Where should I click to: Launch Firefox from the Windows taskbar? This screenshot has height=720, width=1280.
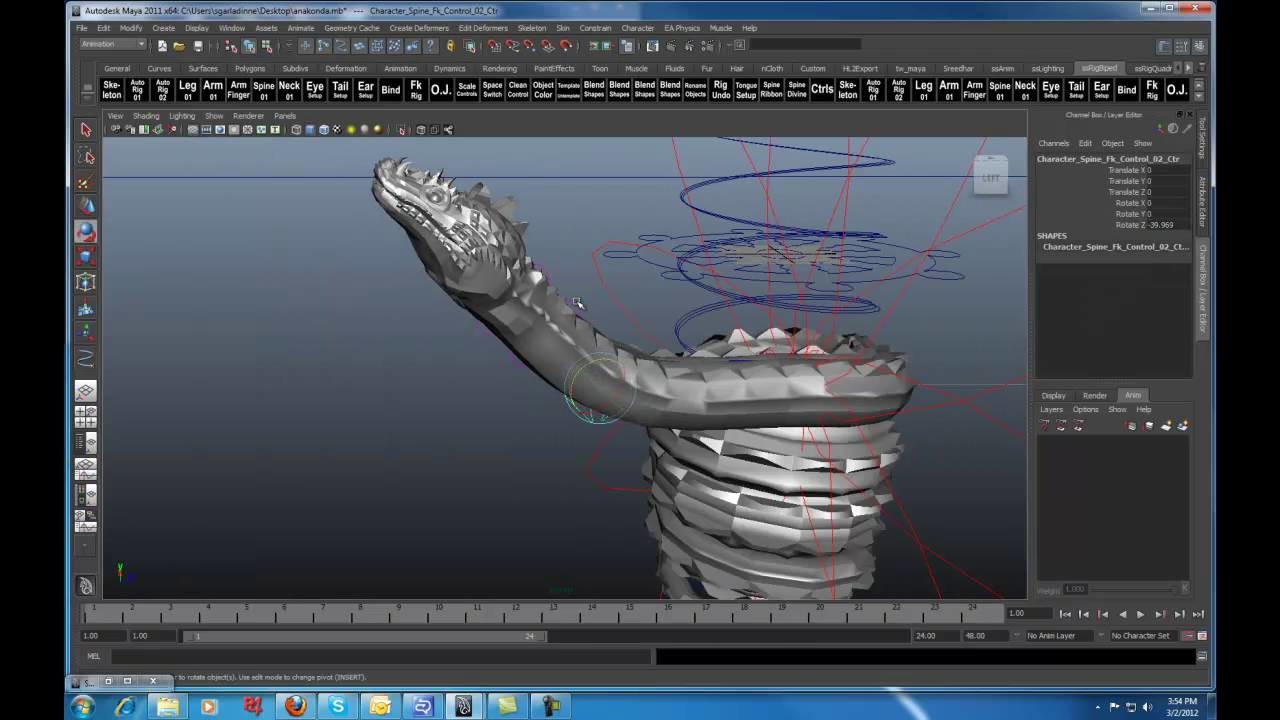tap(295, 706)
